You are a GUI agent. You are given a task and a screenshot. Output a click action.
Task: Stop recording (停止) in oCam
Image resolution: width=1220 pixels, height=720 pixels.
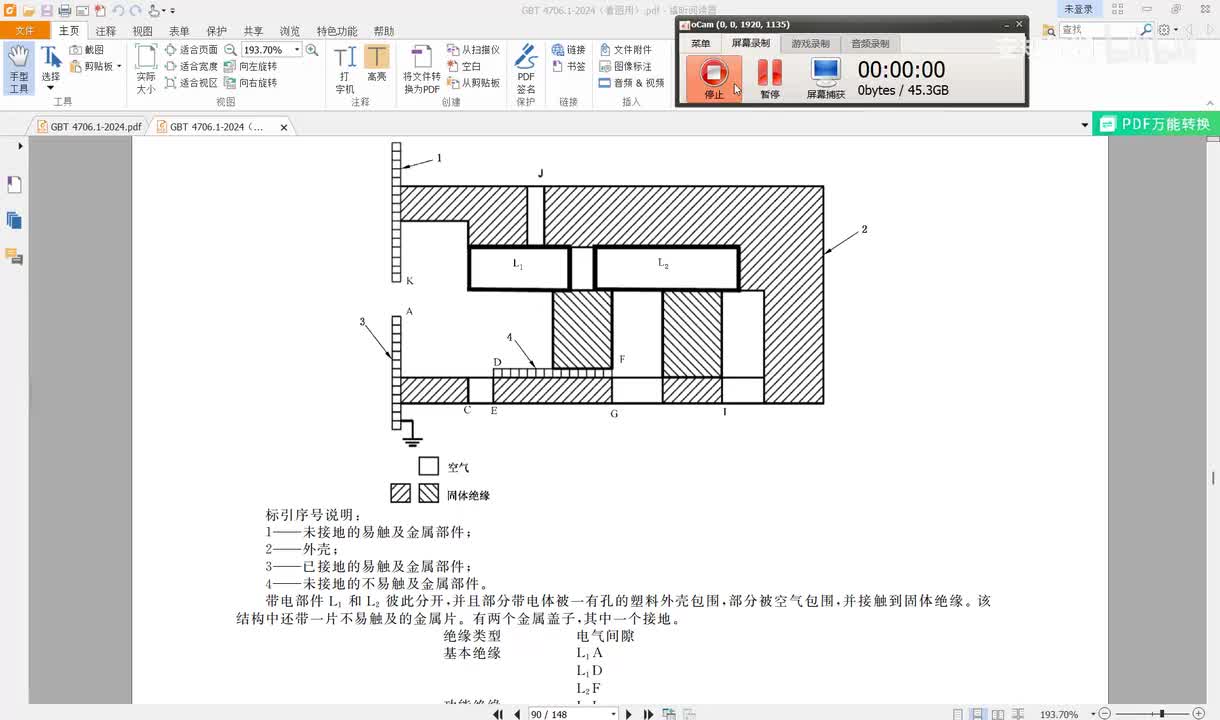(714, 78)
